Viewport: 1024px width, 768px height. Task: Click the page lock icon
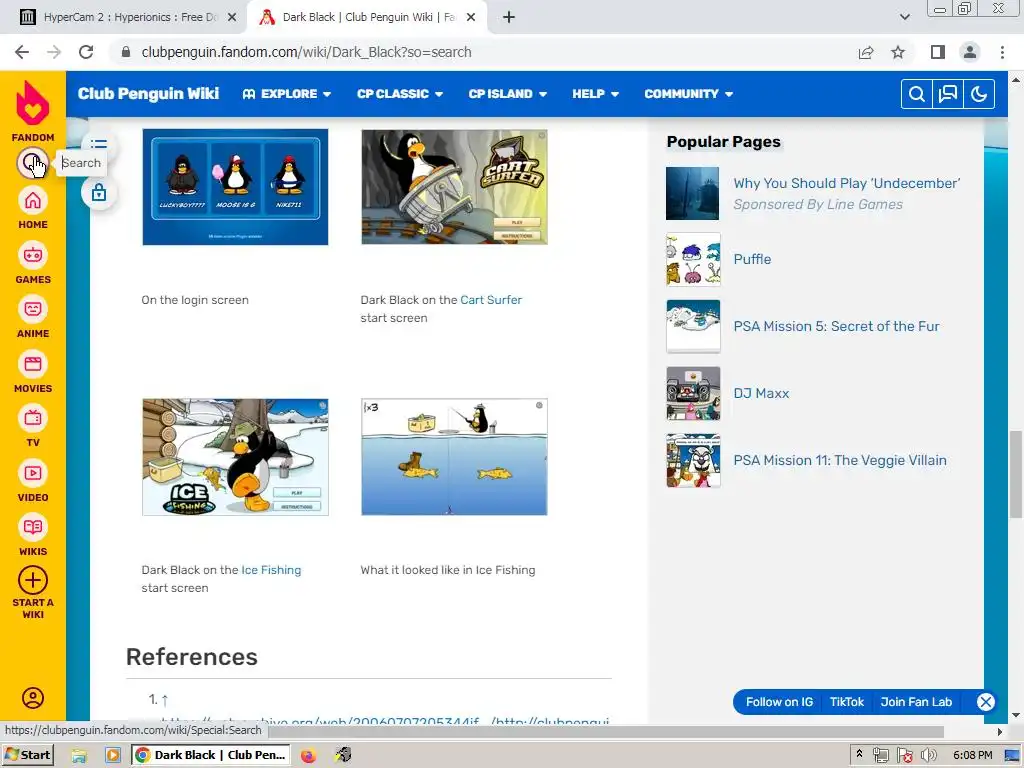pos(99,193)
